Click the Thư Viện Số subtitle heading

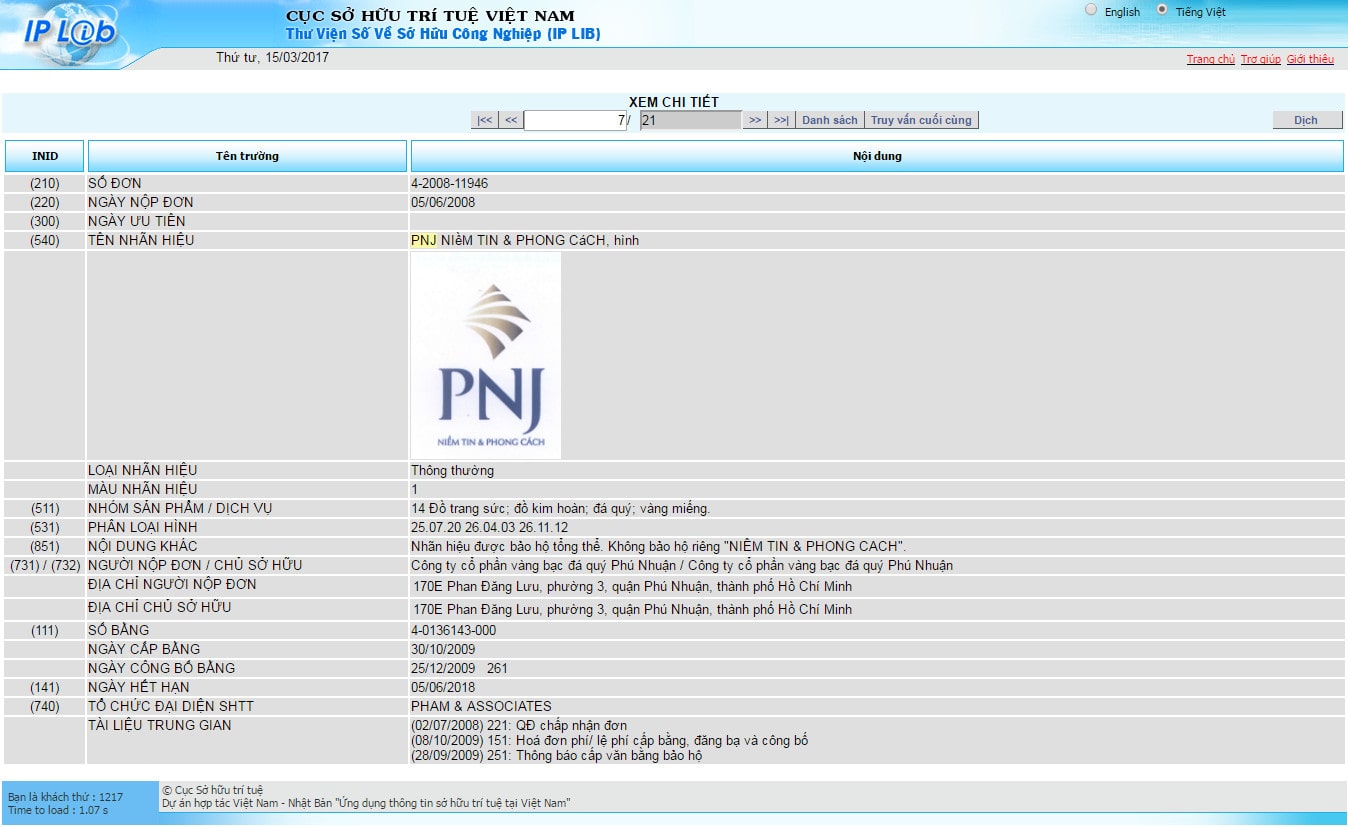(443, 34)
